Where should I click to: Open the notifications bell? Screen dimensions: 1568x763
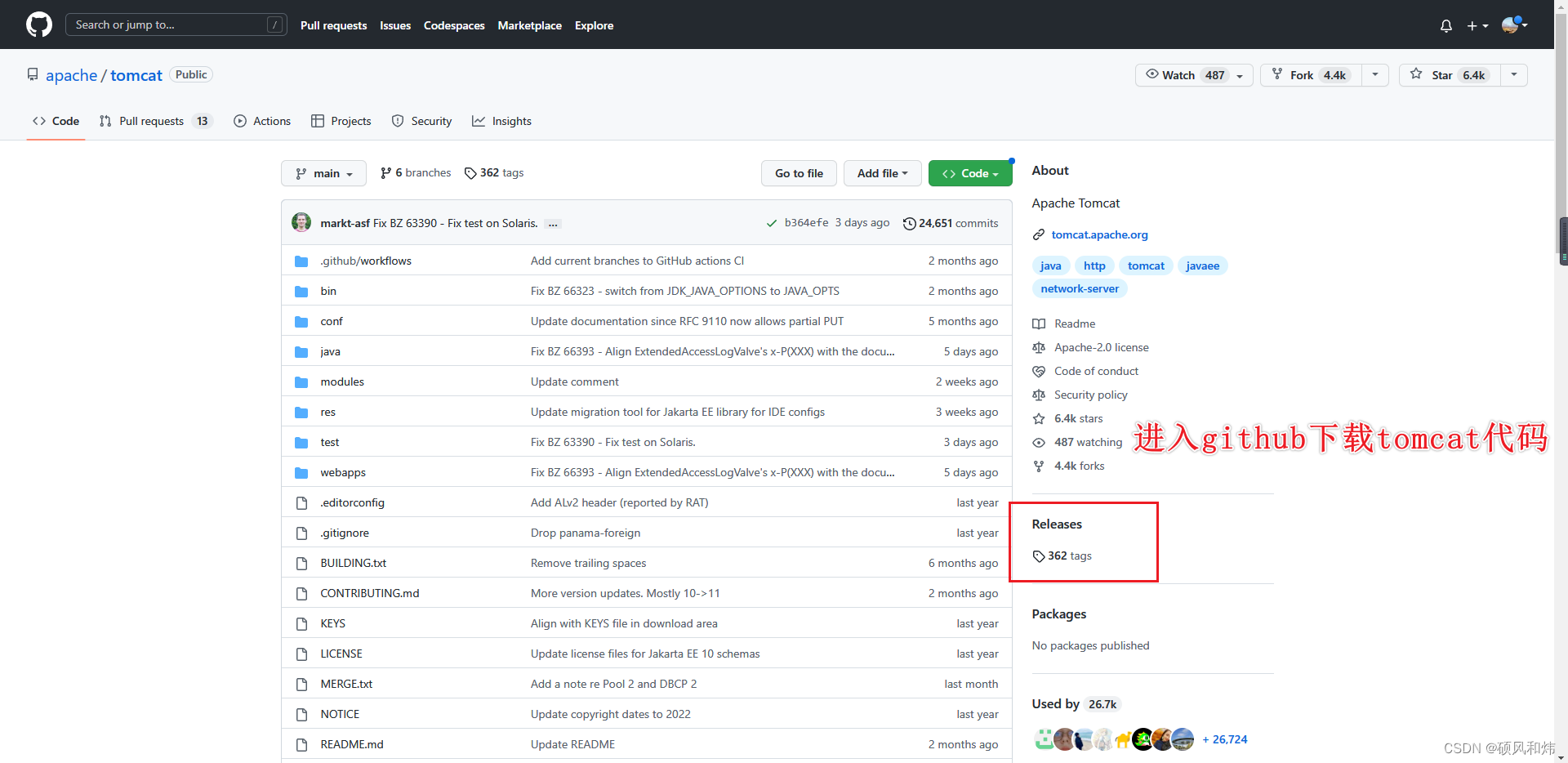[1445, 26]
